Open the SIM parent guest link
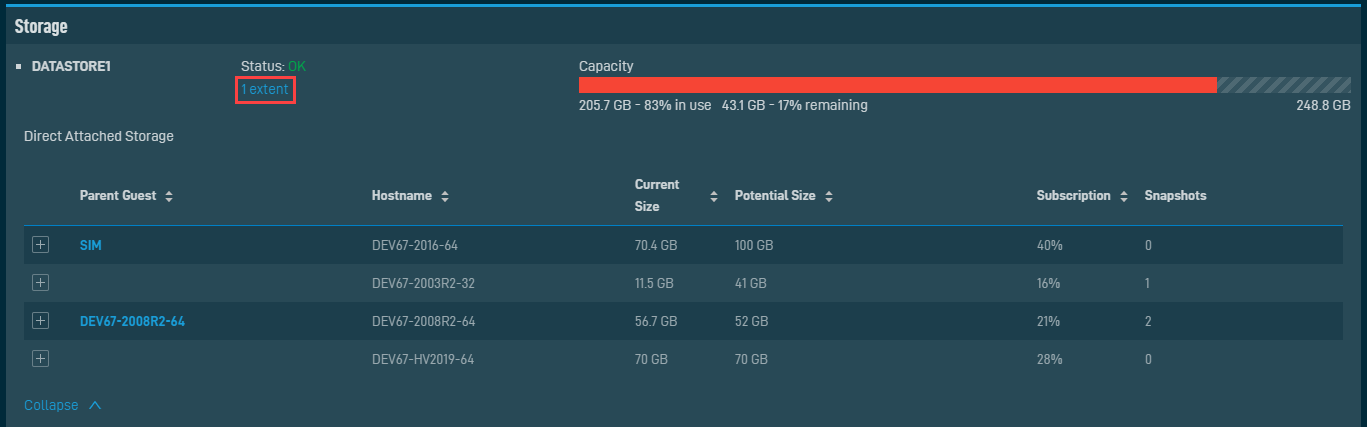Image resolution: width=1367 pixels, height=427 pixels. [90, 245]
